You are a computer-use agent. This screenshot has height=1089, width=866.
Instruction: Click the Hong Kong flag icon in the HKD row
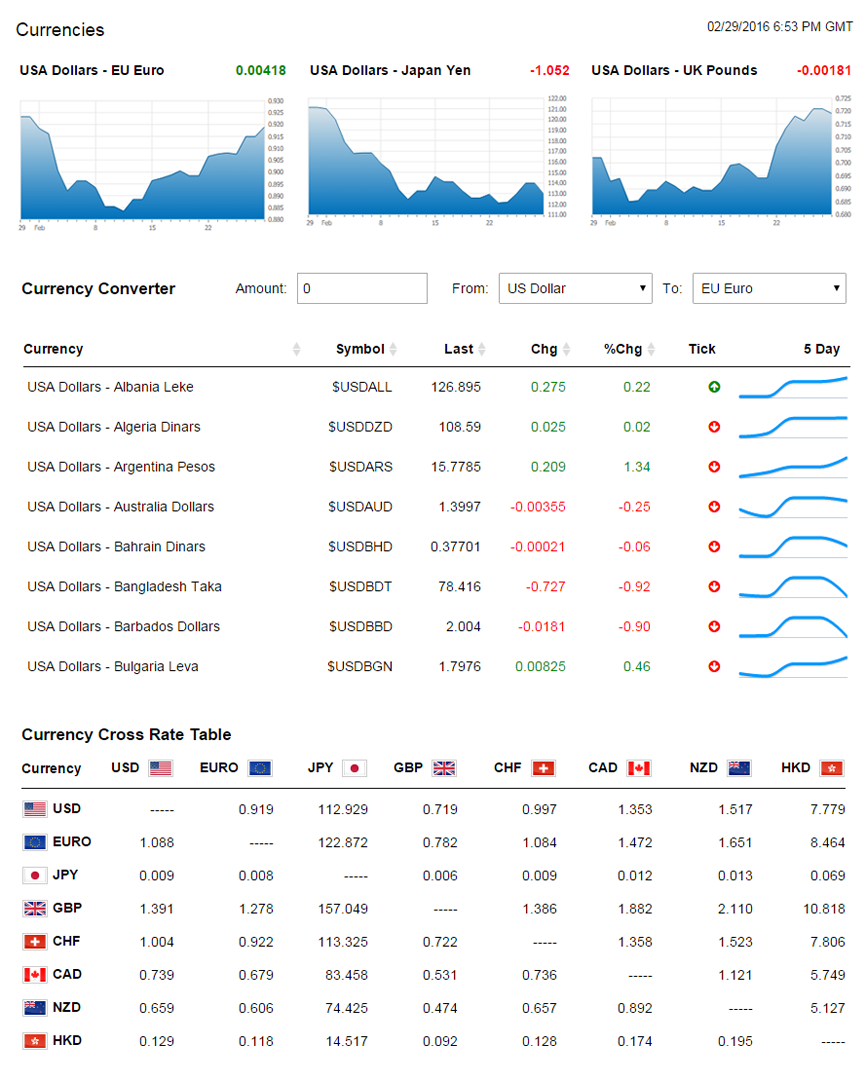[x=35, y=1041]
